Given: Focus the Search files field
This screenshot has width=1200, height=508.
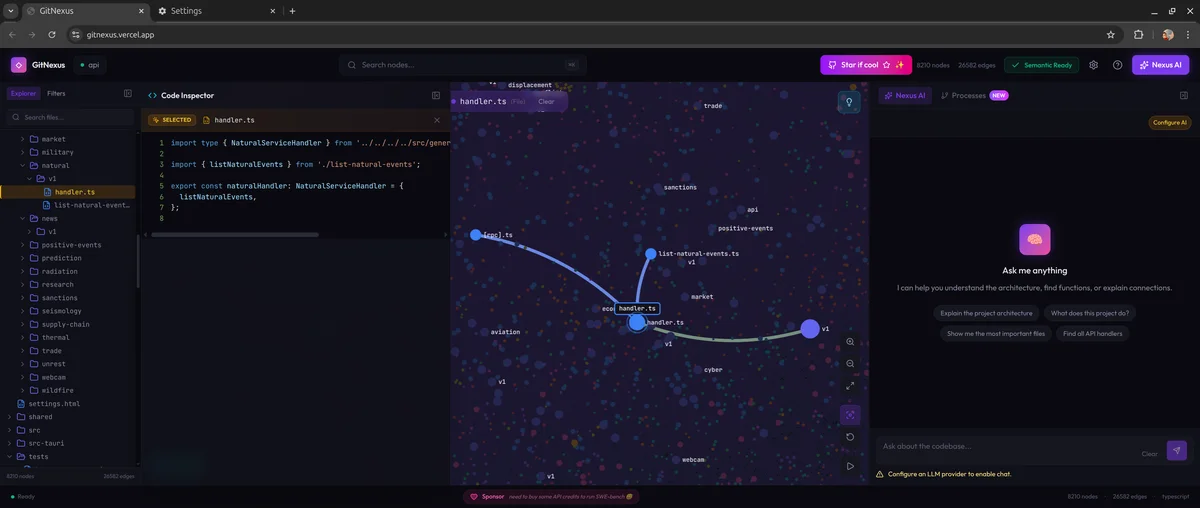Looking at the screenshot, I should pos(70,117).
